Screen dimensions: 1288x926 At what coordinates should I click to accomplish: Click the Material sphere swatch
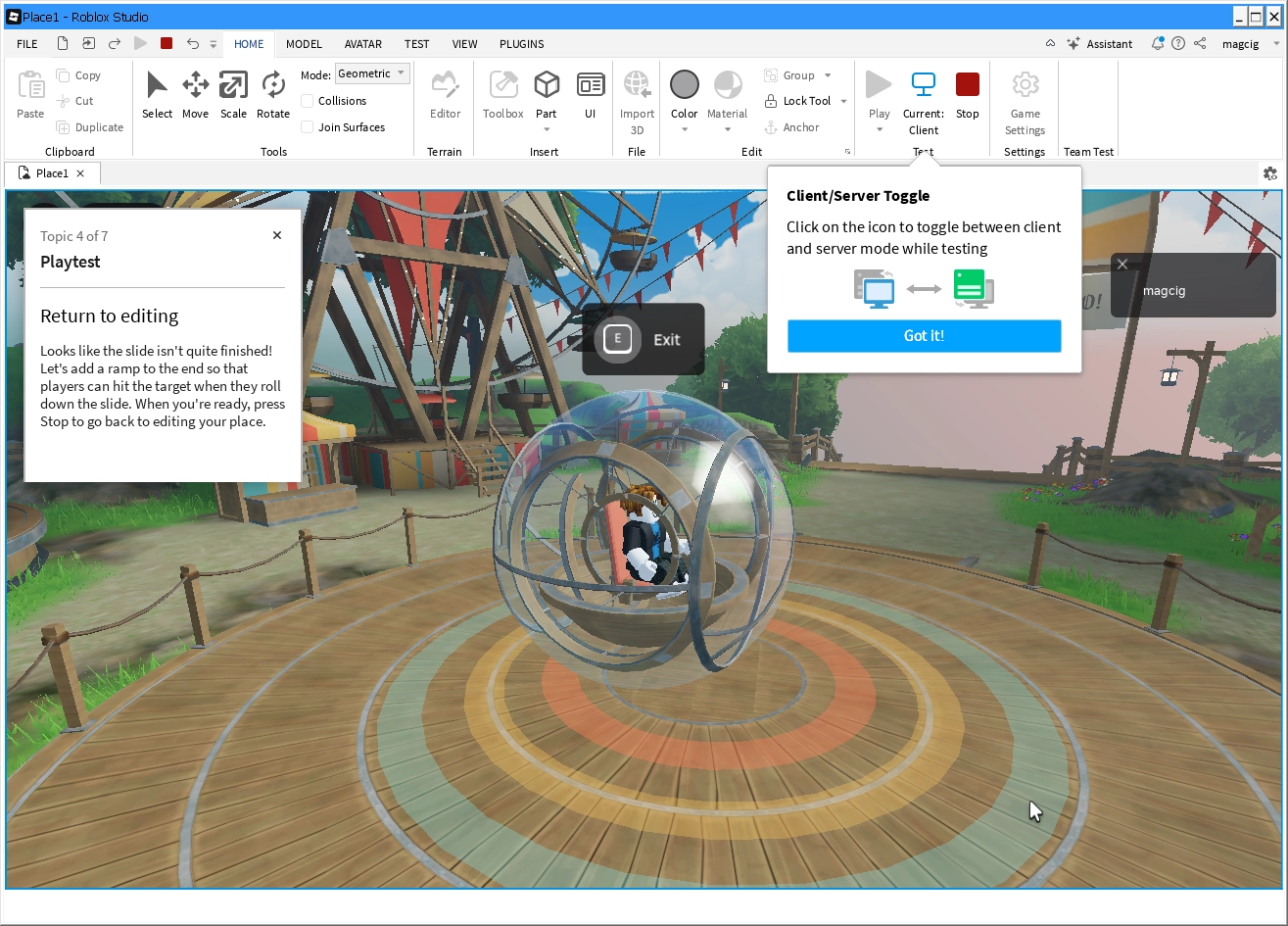tap(728, 85)
